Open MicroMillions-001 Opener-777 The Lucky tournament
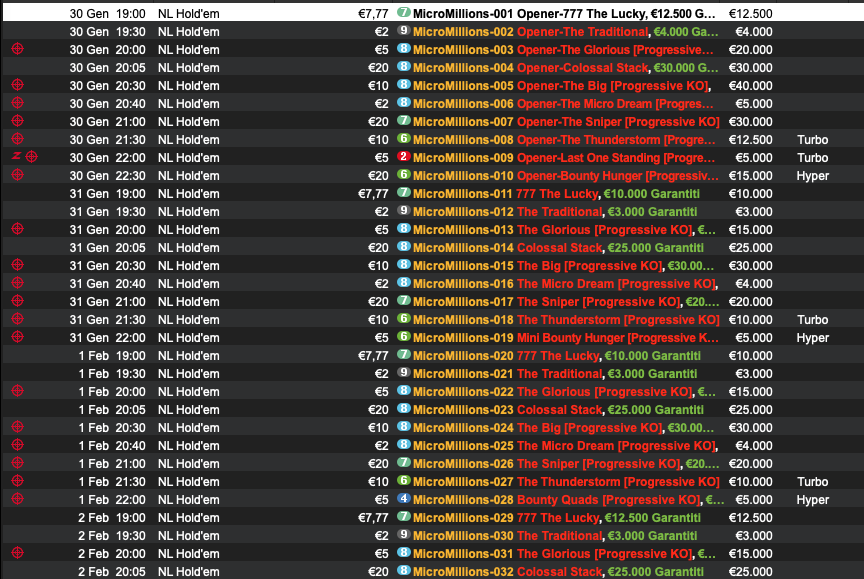864x579 pixels. coord(564,13)
